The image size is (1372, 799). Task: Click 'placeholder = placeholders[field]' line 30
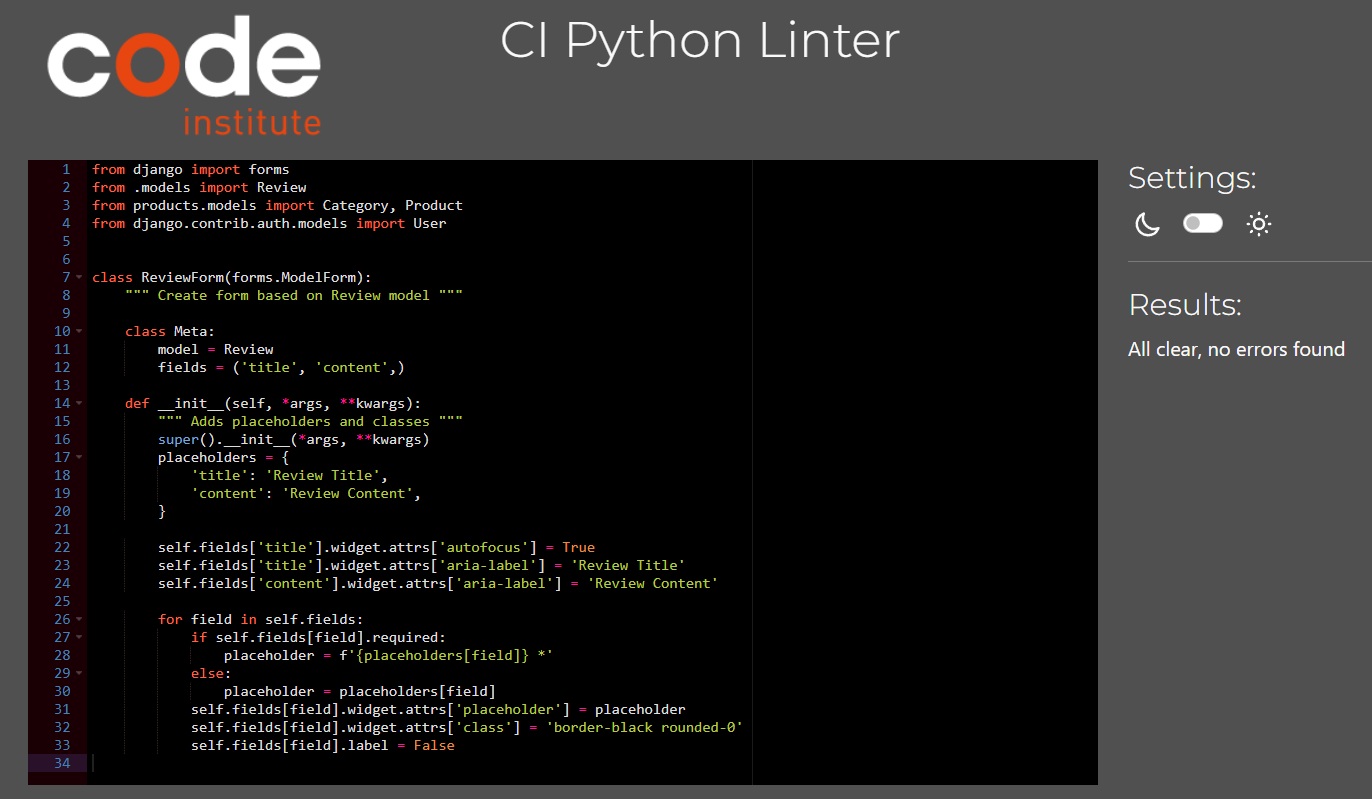click(x=359, y=691)
